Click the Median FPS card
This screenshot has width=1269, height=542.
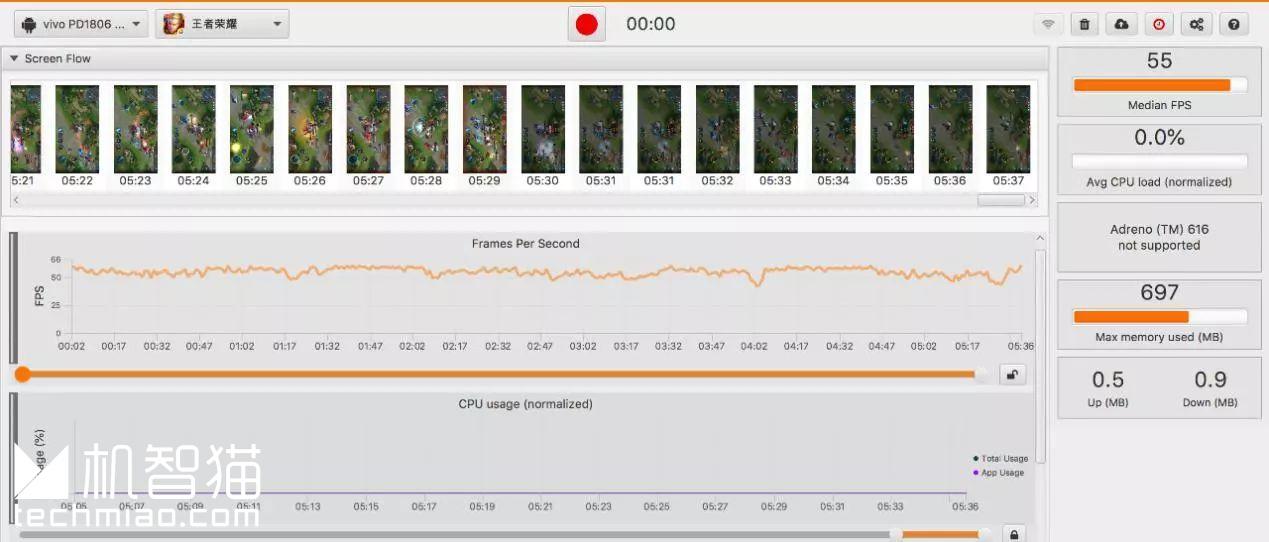1159,82
